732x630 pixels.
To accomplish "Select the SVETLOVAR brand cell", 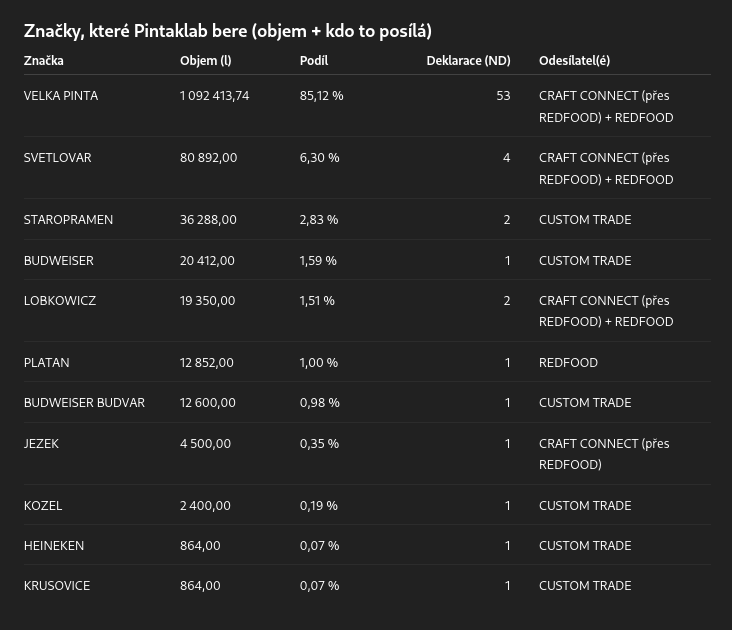I will 58,158.
